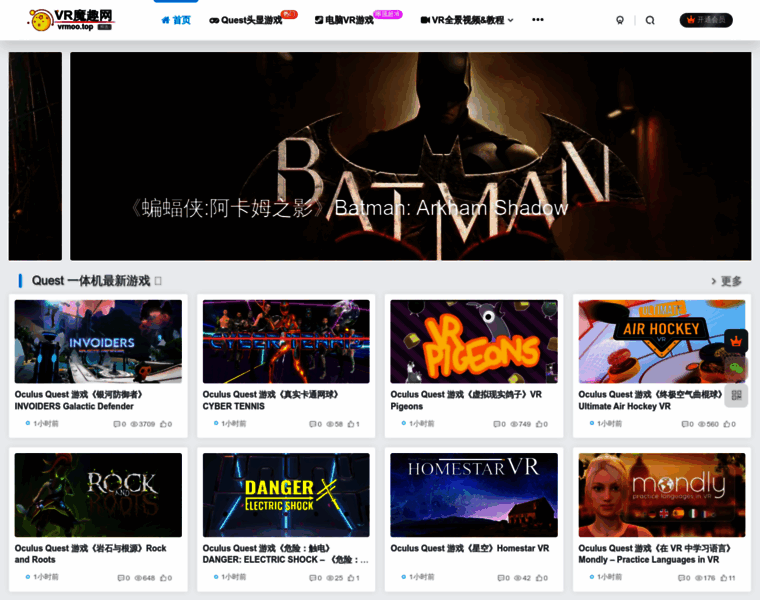Open the search magnifier icon
This screenshot has width=760, height=600.
(x=650, y=20)
